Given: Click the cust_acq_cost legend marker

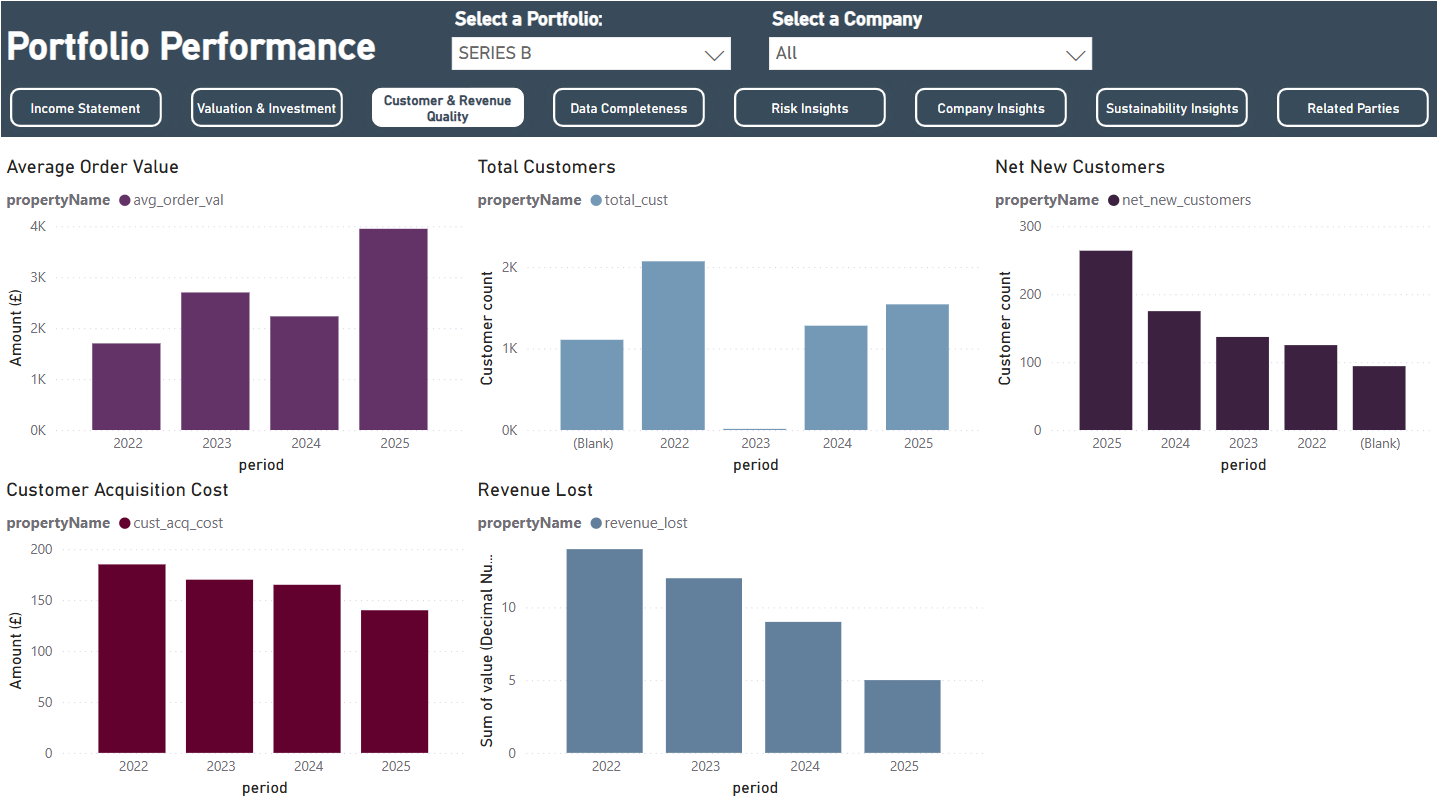Looking at the screenshot, I should tap(125, 523).
